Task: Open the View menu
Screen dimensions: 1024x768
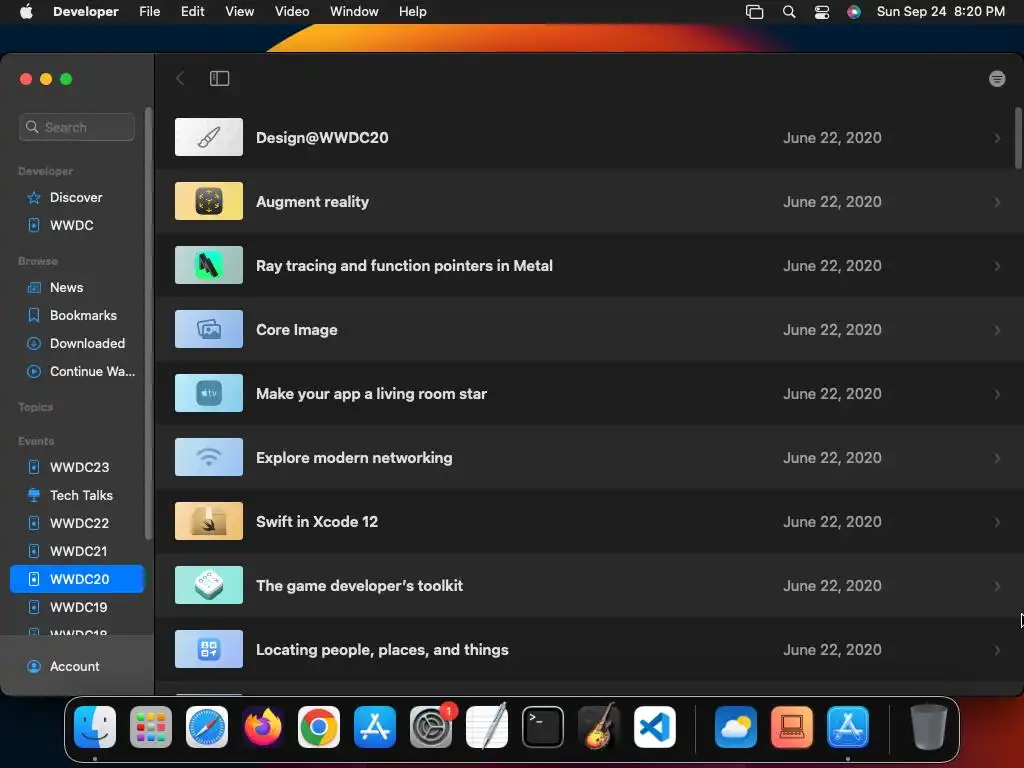Action: (x=240, y=12)
